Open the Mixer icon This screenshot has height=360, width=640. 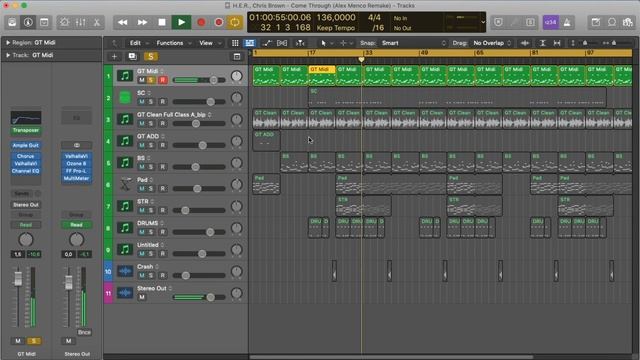[x=80, y=22]
